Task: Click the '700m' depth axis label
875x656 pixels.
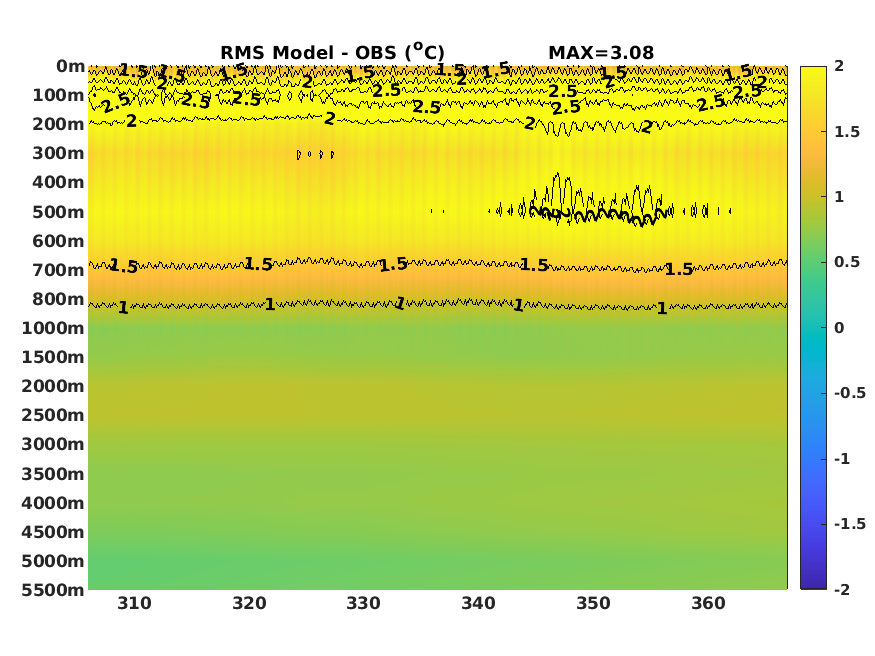Action: point(58,271)
